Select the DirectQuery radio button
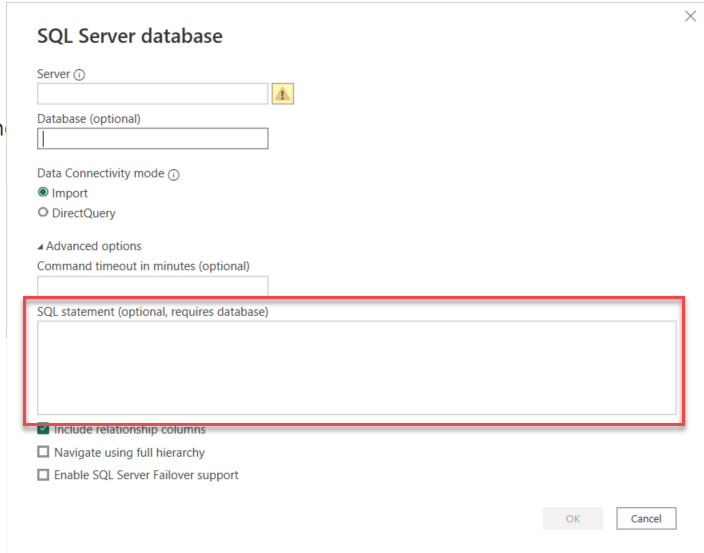Image resolution: width=704 pixels, height=553 pixels. coord(43,212)
